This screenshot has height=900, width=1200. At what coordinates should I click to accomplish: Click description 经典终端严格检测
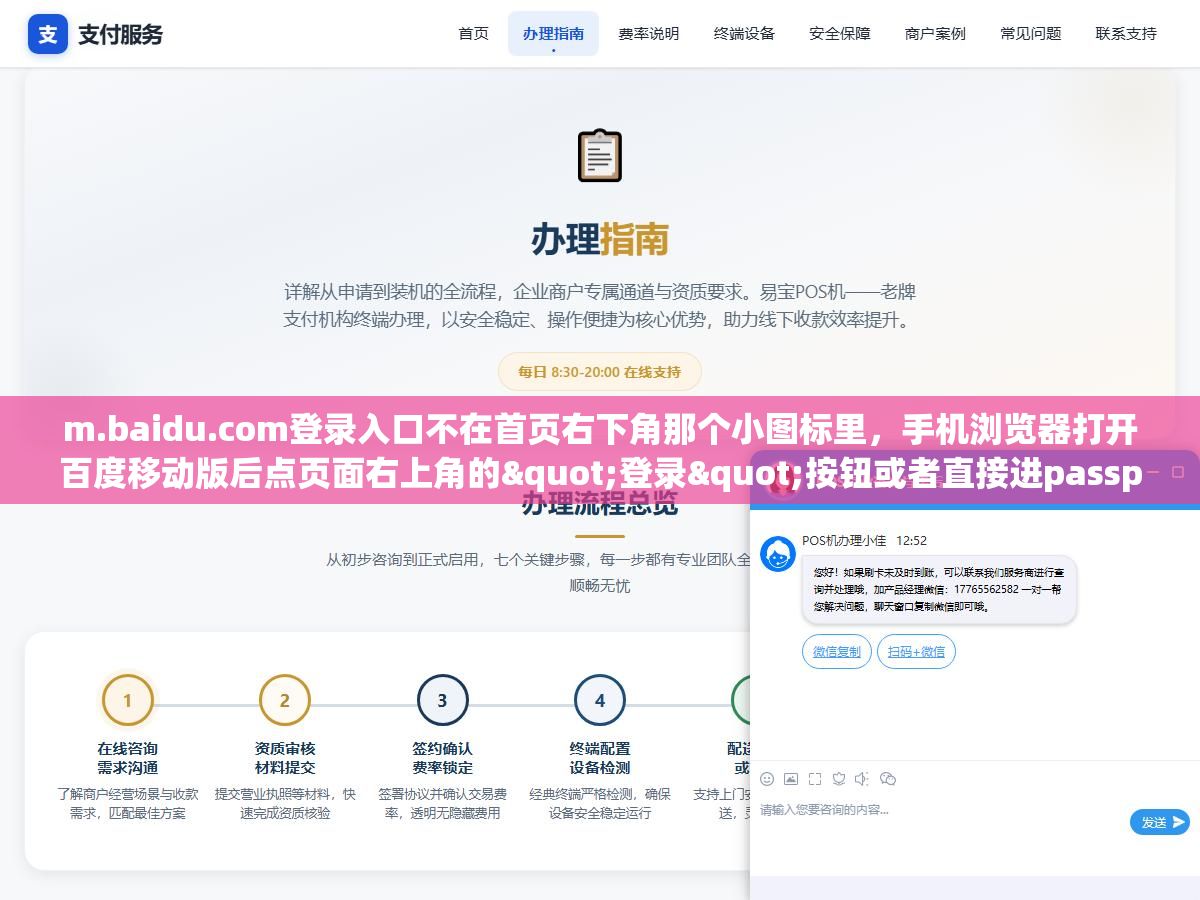(x=600, y=803)
